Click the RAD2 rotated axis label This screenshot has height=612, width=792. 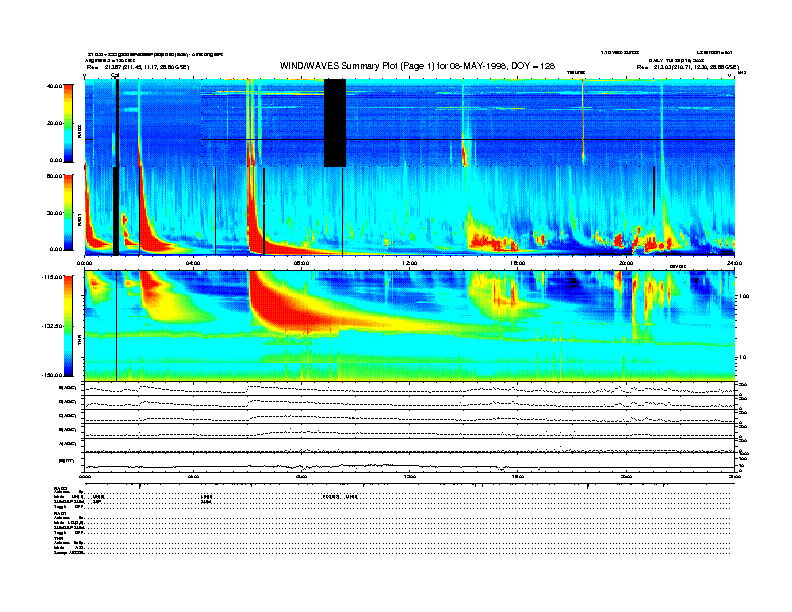tap(79, 132)
